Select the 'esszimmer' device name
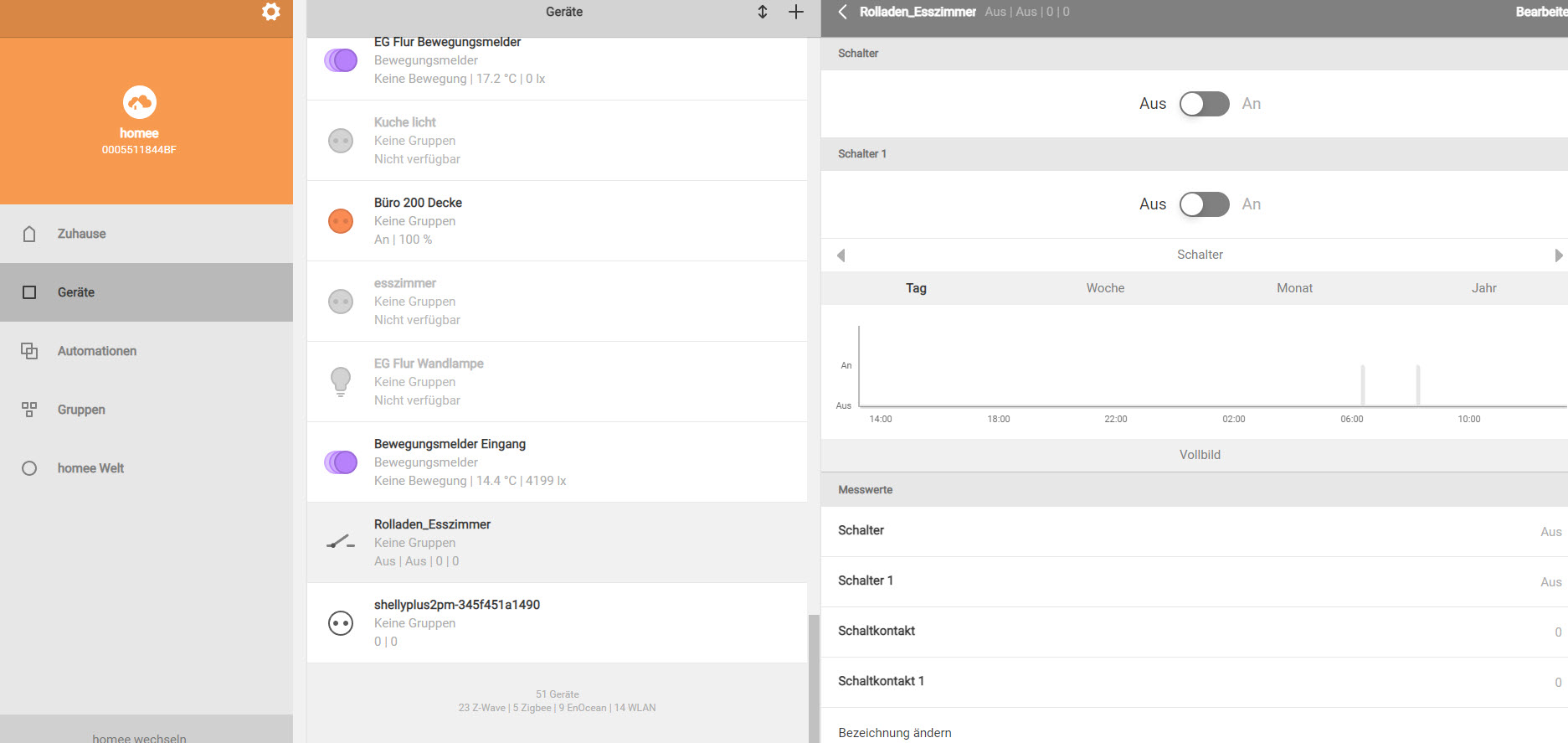Image resolution: width=1568 pixels, height=743 pixels. (x=404, y=283)
